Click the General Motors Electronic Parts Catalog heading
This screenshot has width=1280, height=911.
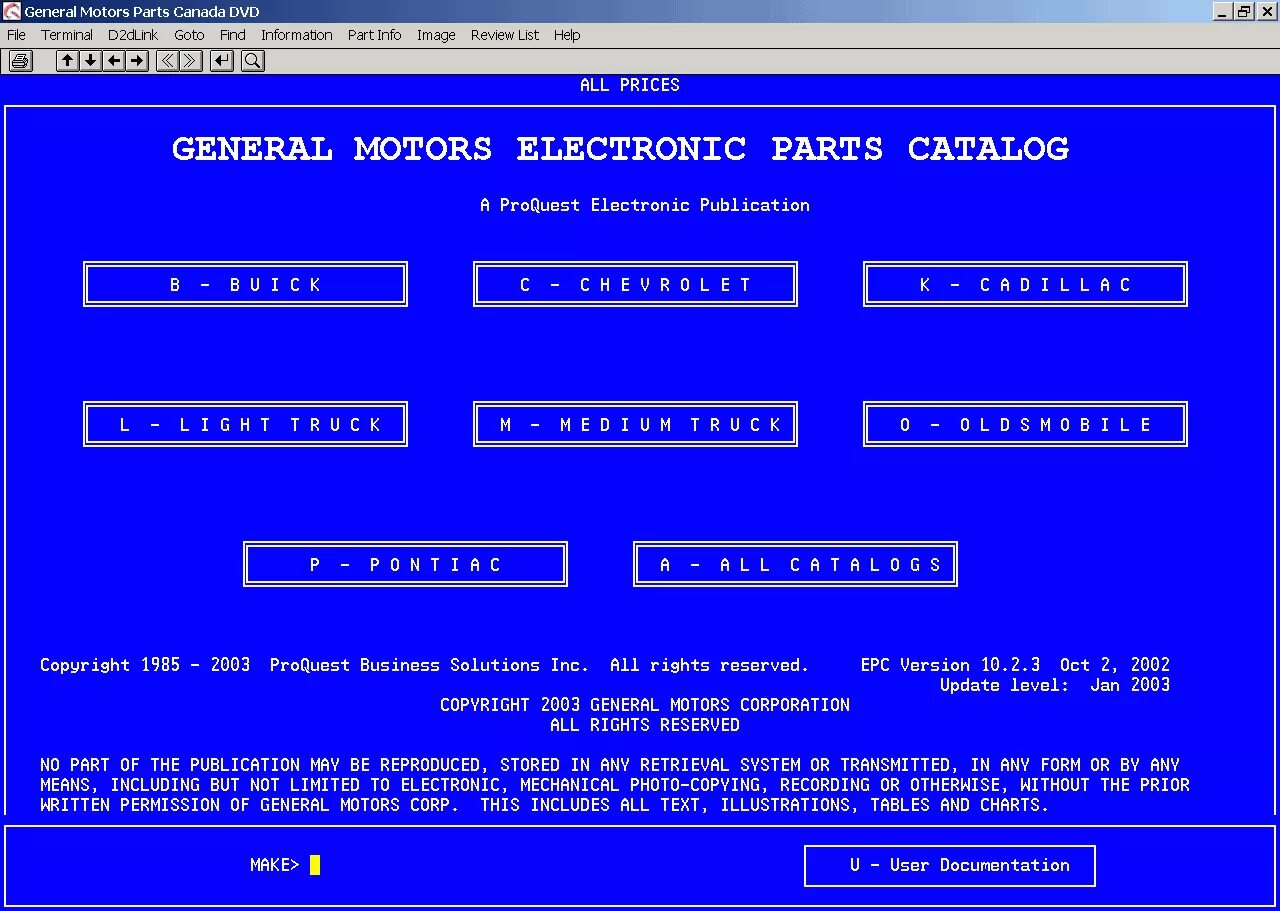tap(621, 149)
